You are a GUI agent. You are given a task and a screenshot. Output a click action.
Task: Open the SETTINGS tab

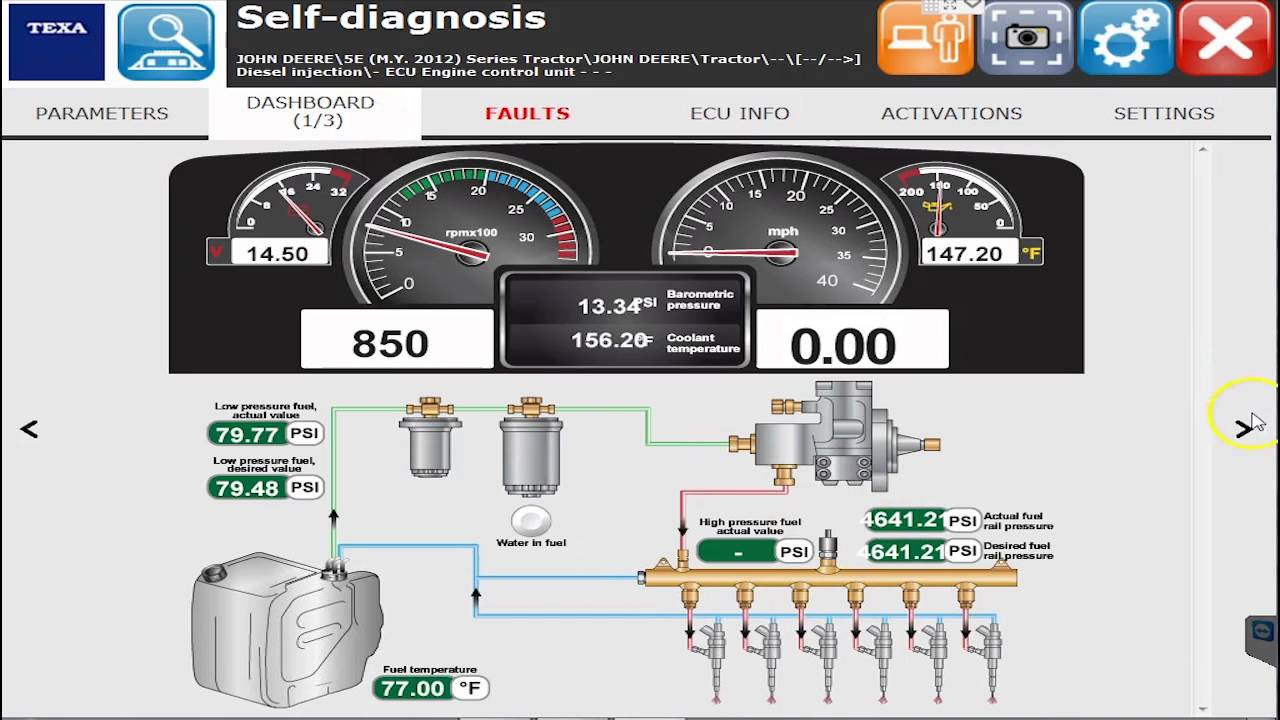(1164, 113)
